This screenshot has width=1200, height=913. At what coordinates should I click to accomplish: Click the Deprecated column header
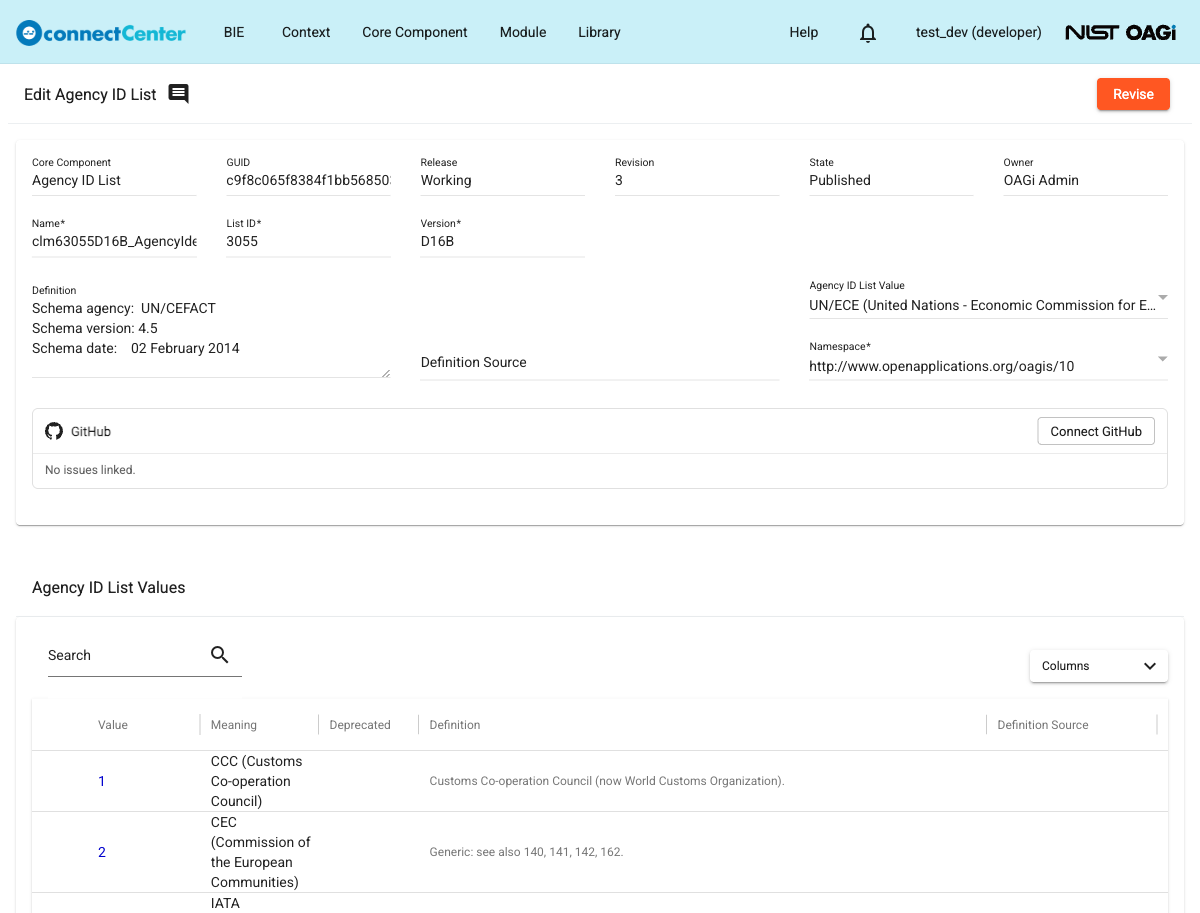click(360, 725)
